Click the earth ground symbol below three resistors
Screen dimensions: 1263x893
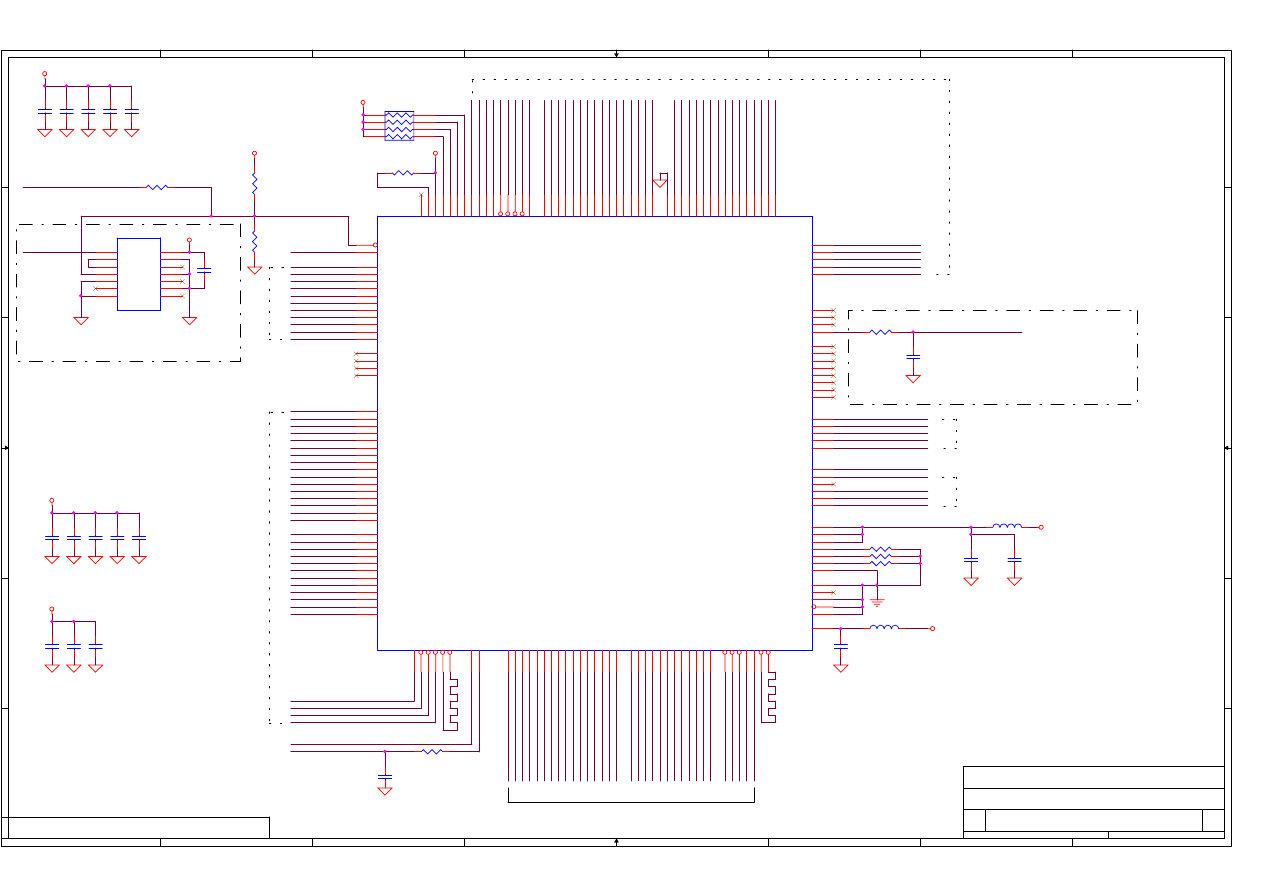click(x=877, y=602)
